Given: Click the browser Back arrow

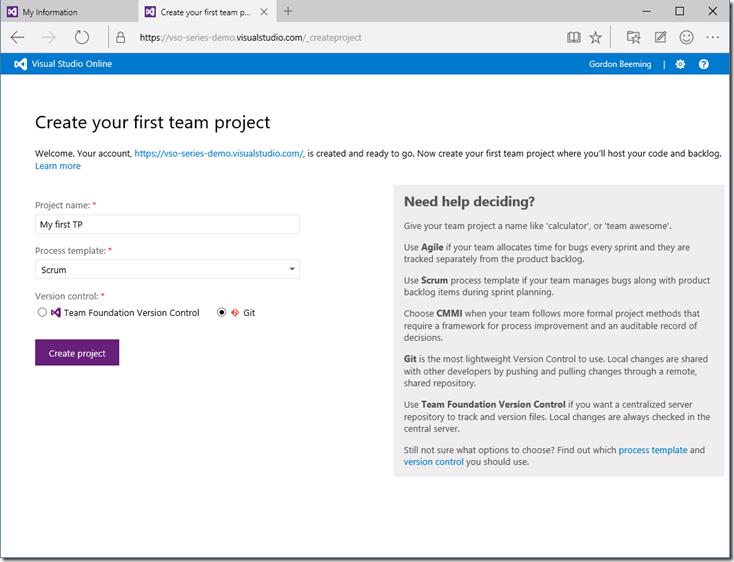Looking at the screenshot, I should pyautogui.click(x=17, y=37).
